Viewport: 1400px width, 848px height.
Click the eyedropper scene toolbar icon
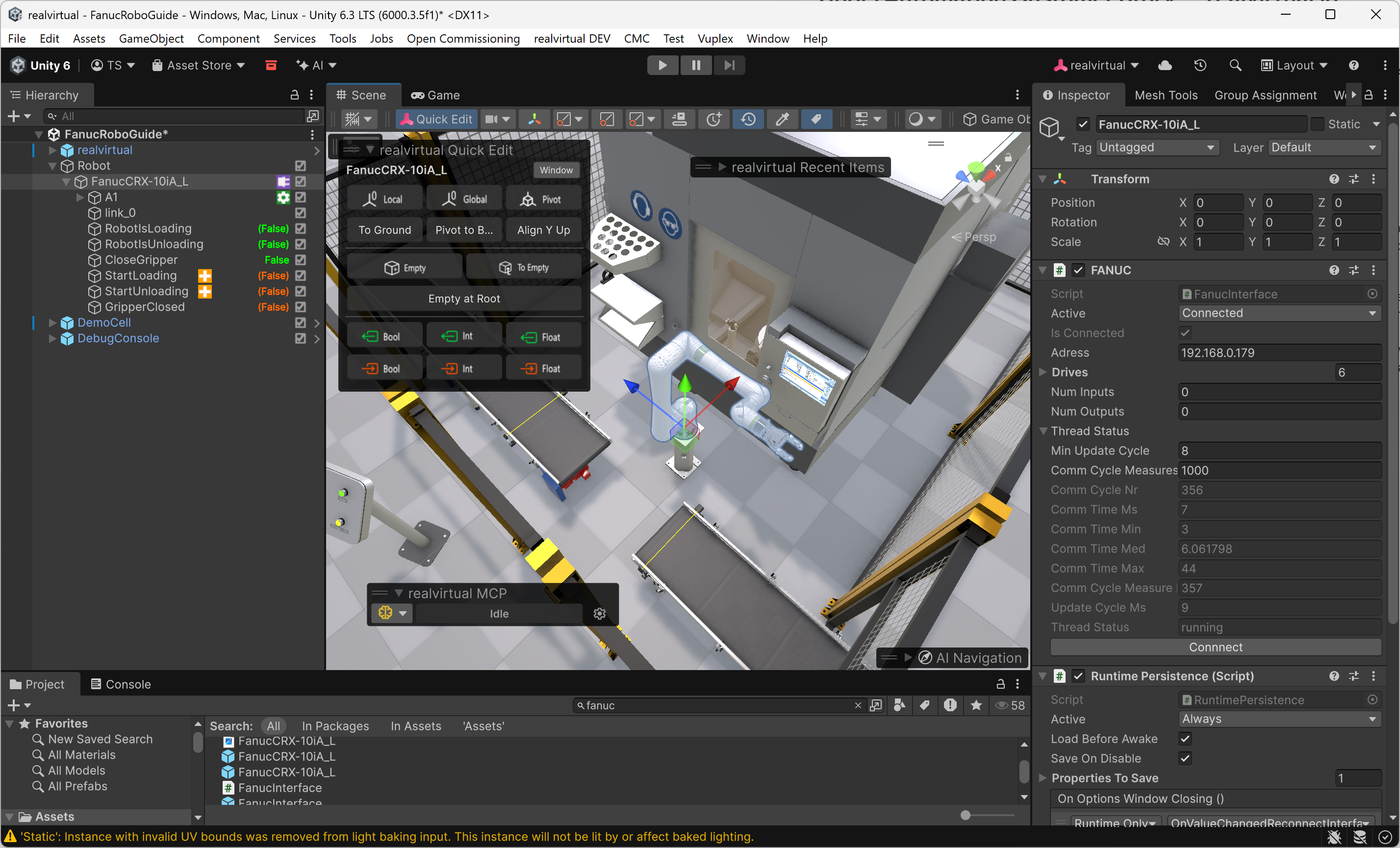coord(783,119)
